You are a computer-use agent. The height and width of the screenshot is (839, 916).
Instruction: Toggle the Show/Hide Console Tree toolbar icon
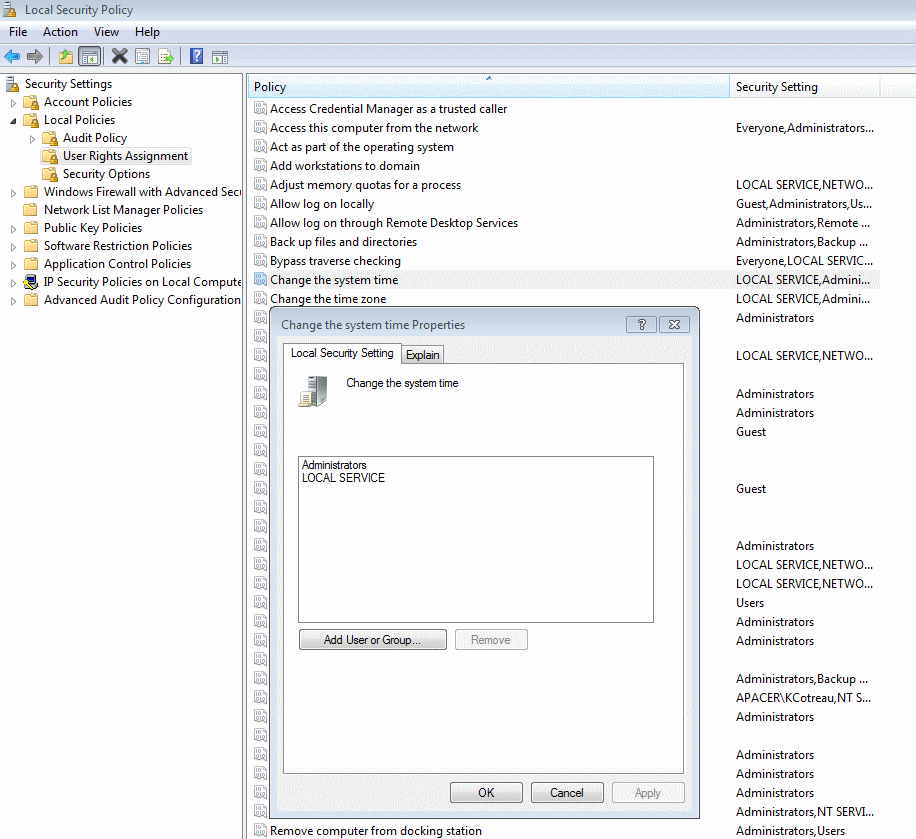(89, 56)
